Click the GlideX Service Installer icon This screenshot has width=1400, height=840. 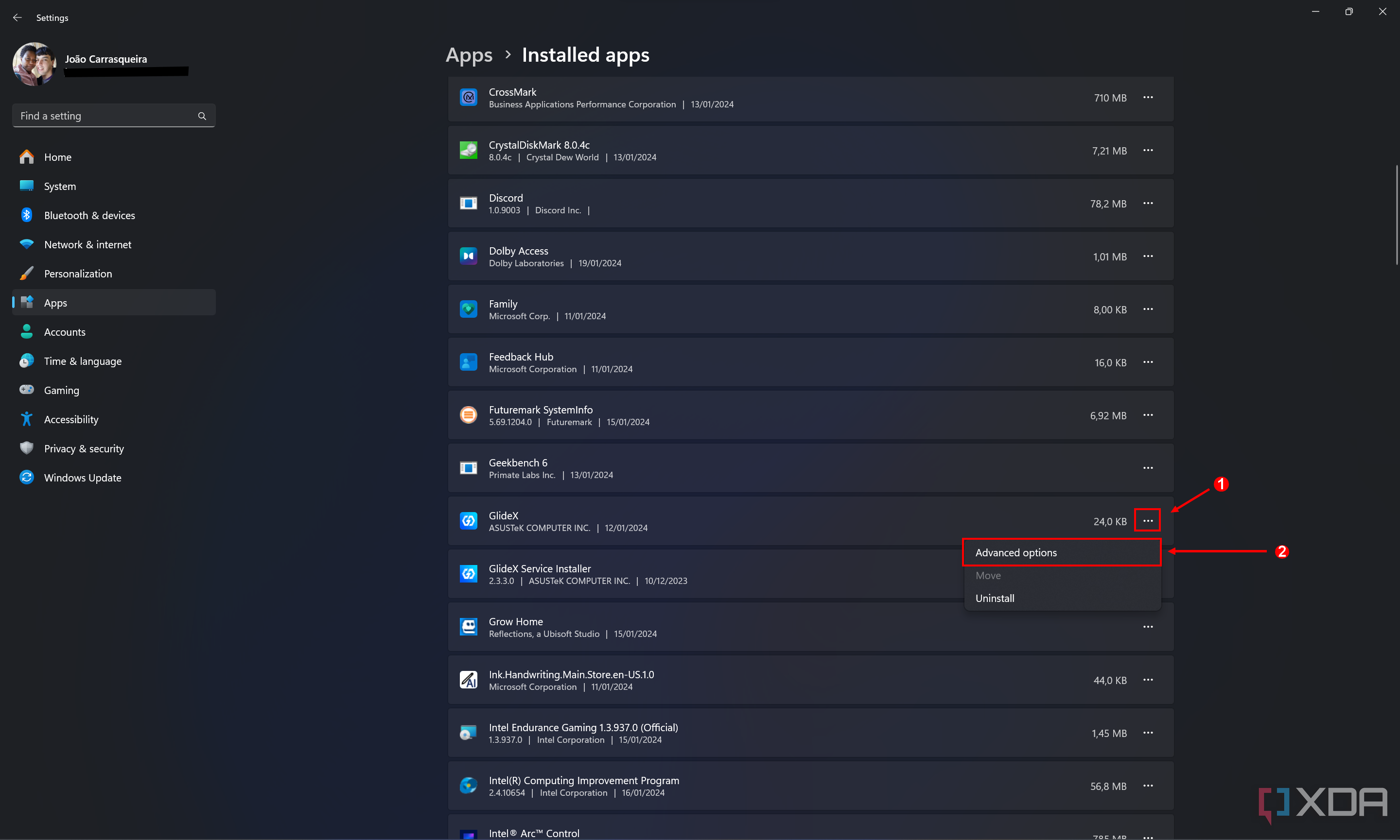pyautogui.click(x=468, y=574)
